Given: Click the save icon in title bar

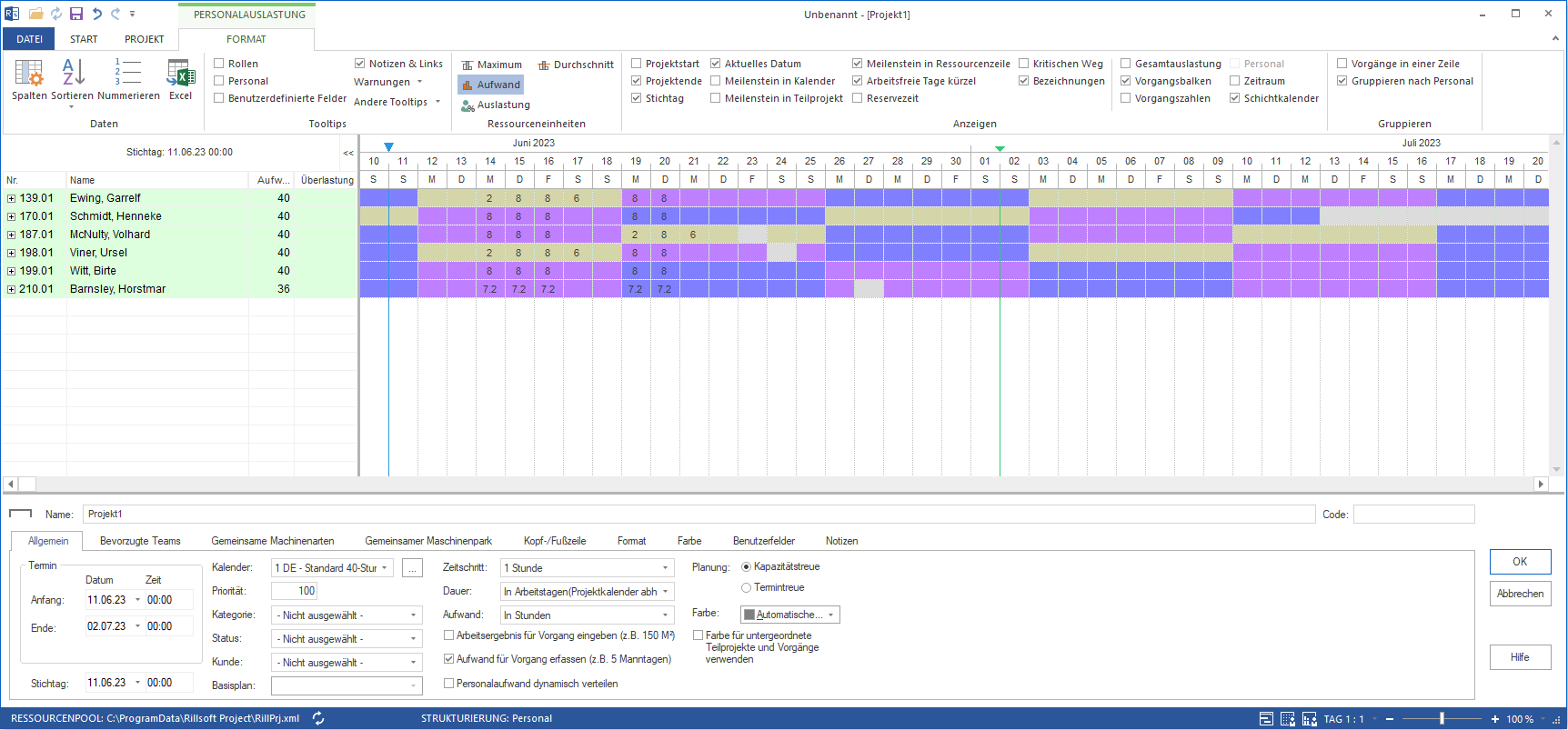Looking at the screenshot, I should (x=76, y=14).
